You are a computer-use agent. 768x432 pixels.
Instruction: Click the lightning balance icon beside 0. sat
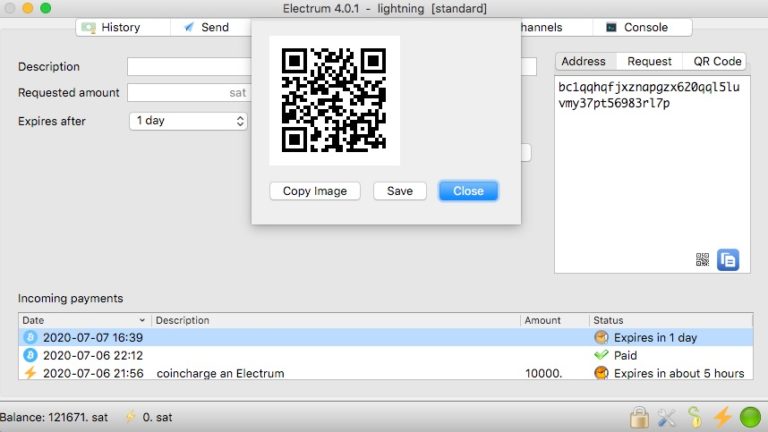130,417
